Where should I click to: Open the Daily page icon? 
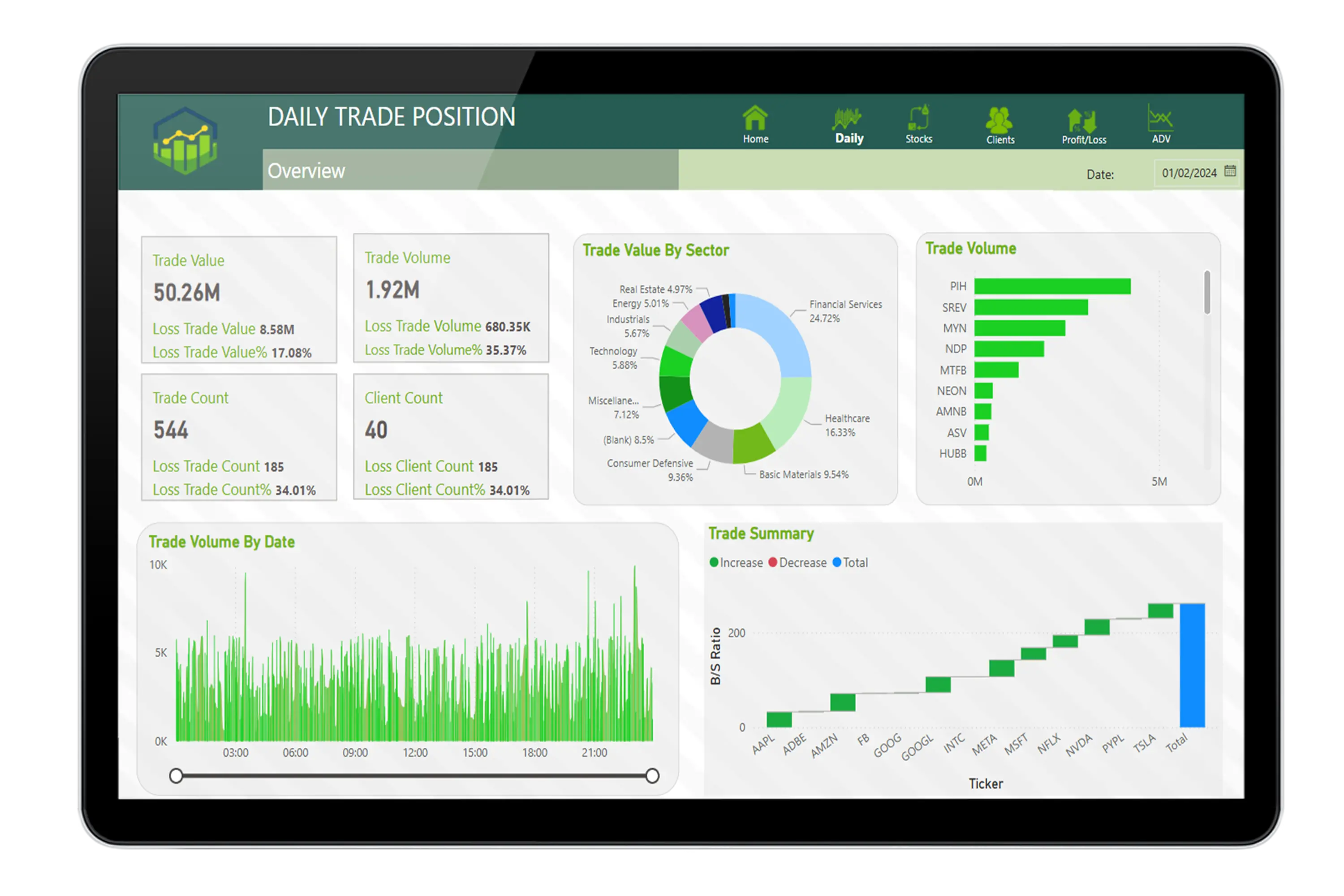pyautogui.click(x=848, y=119)
